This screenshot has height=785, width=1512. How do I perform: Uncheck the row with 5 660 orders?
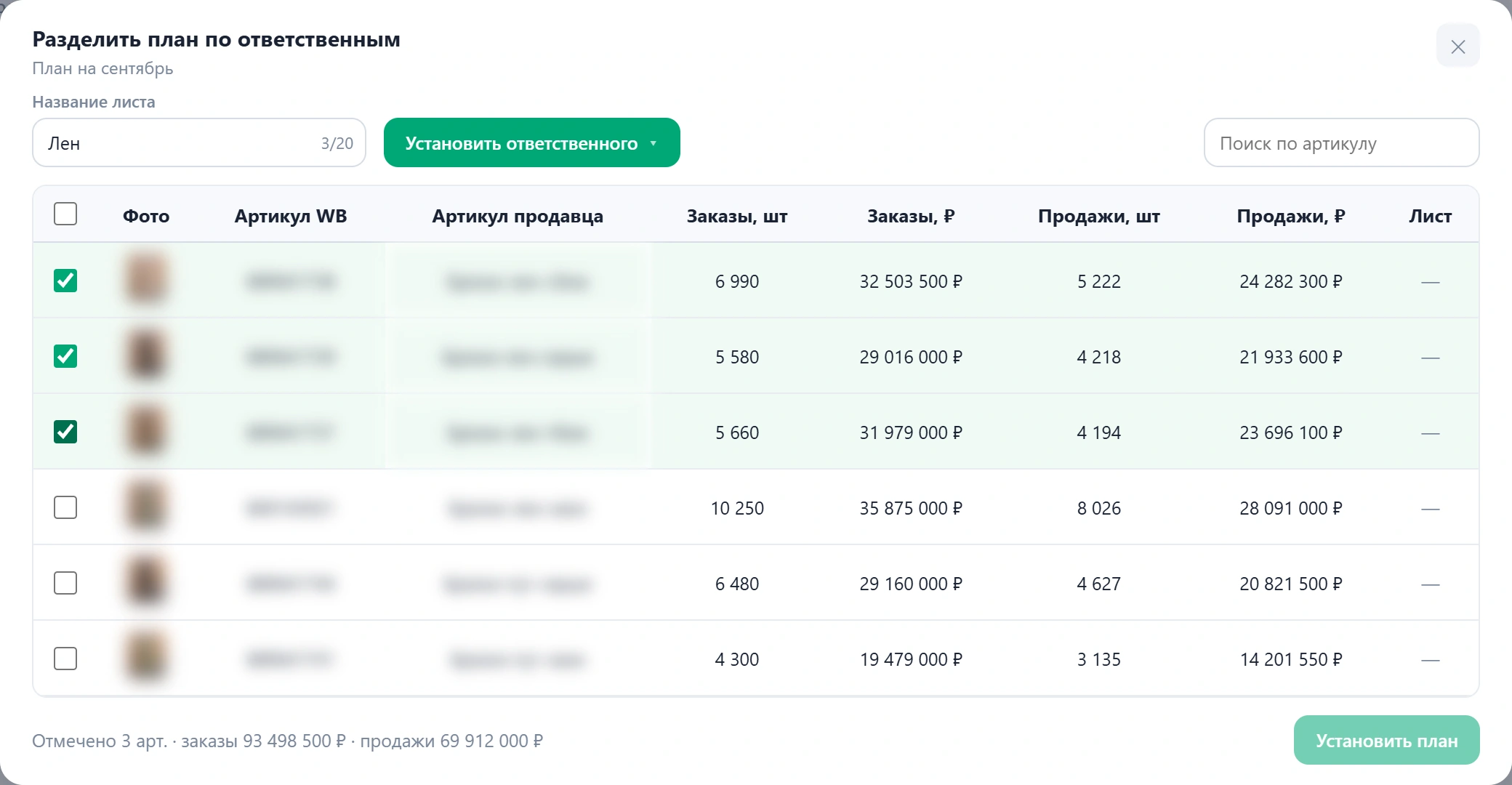click(65, 432)
